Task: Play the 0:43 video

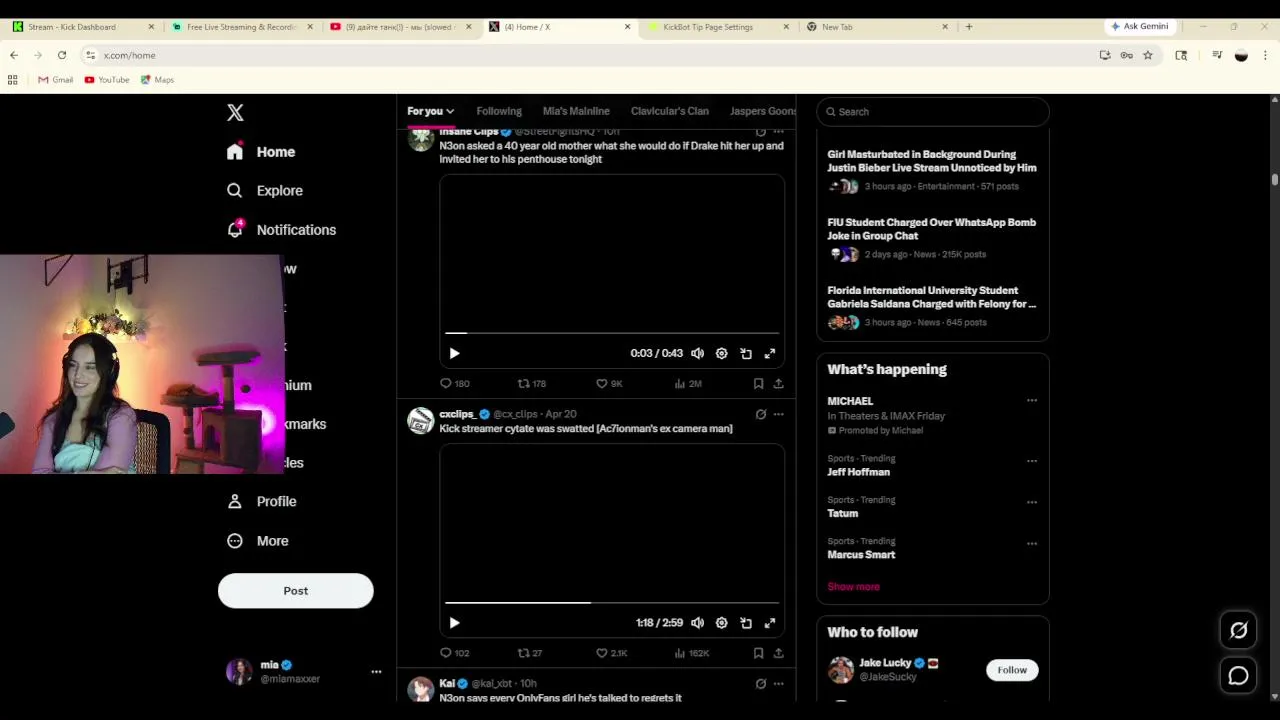Action: pos(454,353)
